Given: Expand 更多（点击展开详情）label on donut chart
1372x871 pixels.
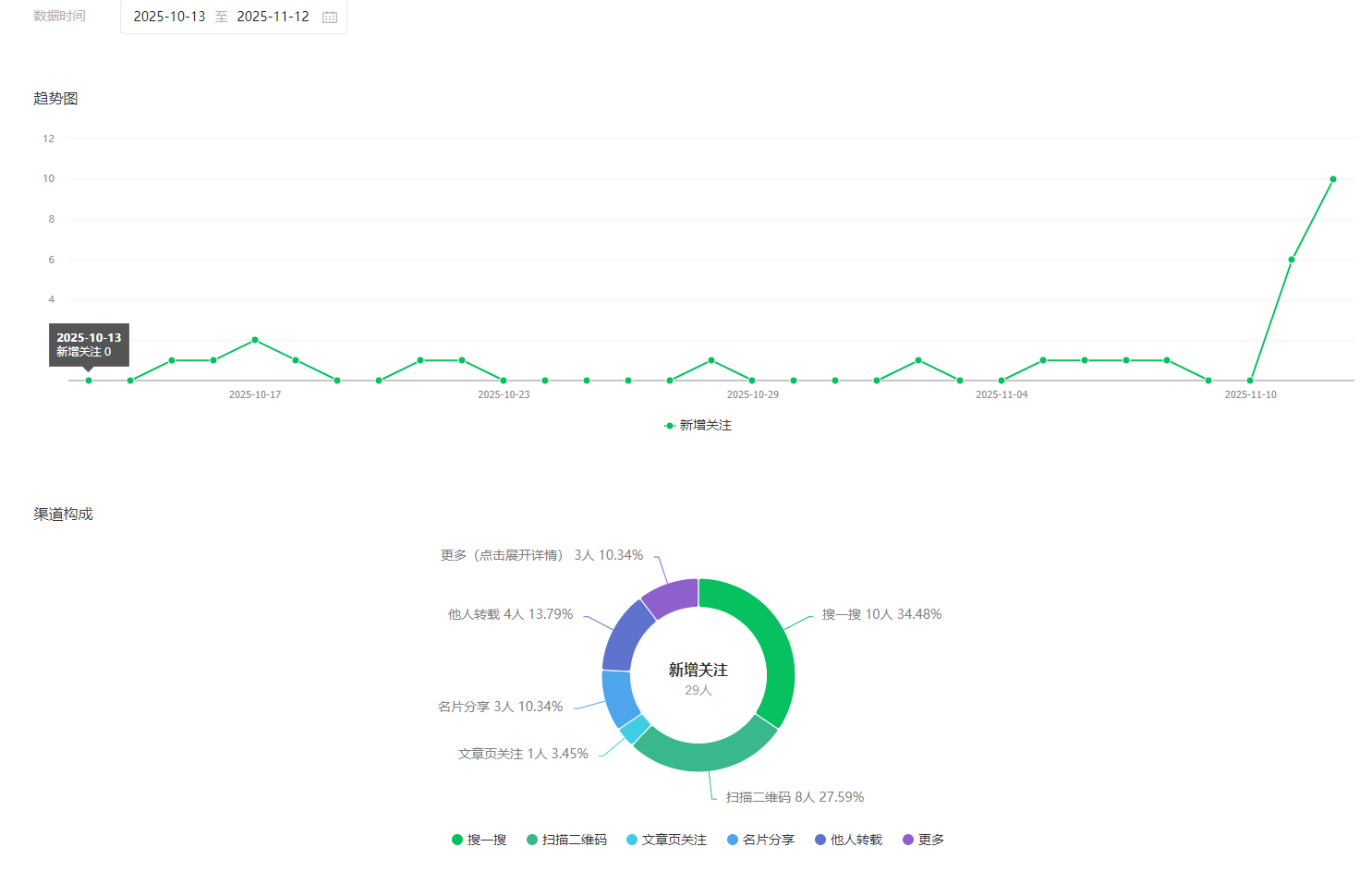Looking at the screenshot, I should click(541, 555).
